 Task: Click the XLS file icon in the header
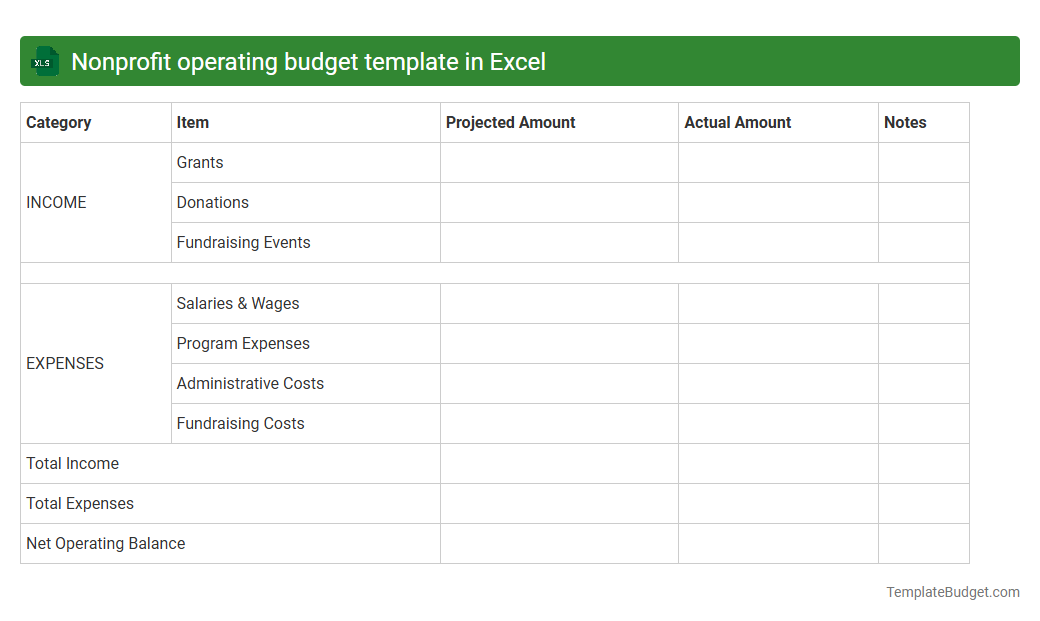[x=44, y=61]
